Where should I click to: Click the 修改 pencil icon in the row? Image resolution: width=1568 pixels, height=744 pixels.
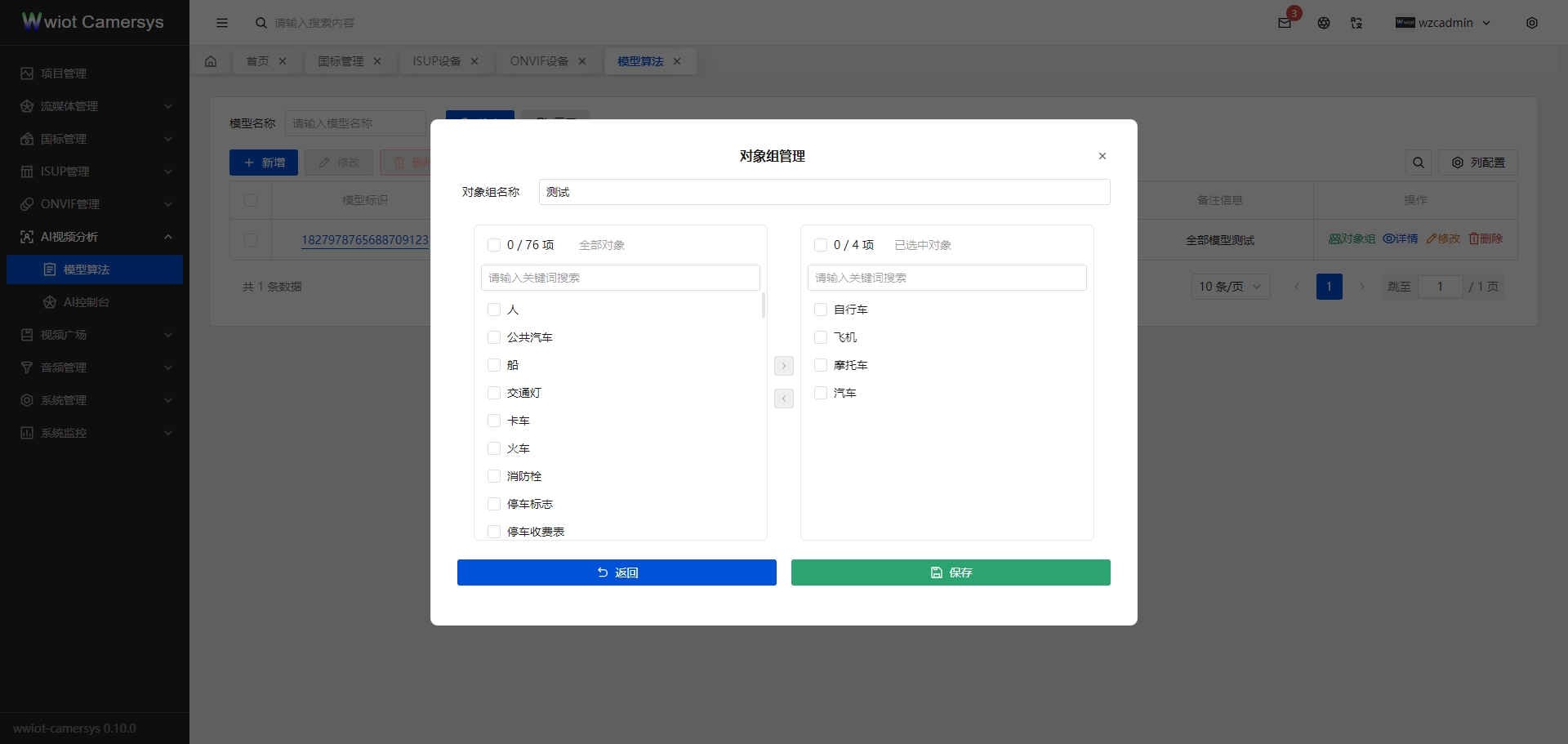pos(1444,238)
